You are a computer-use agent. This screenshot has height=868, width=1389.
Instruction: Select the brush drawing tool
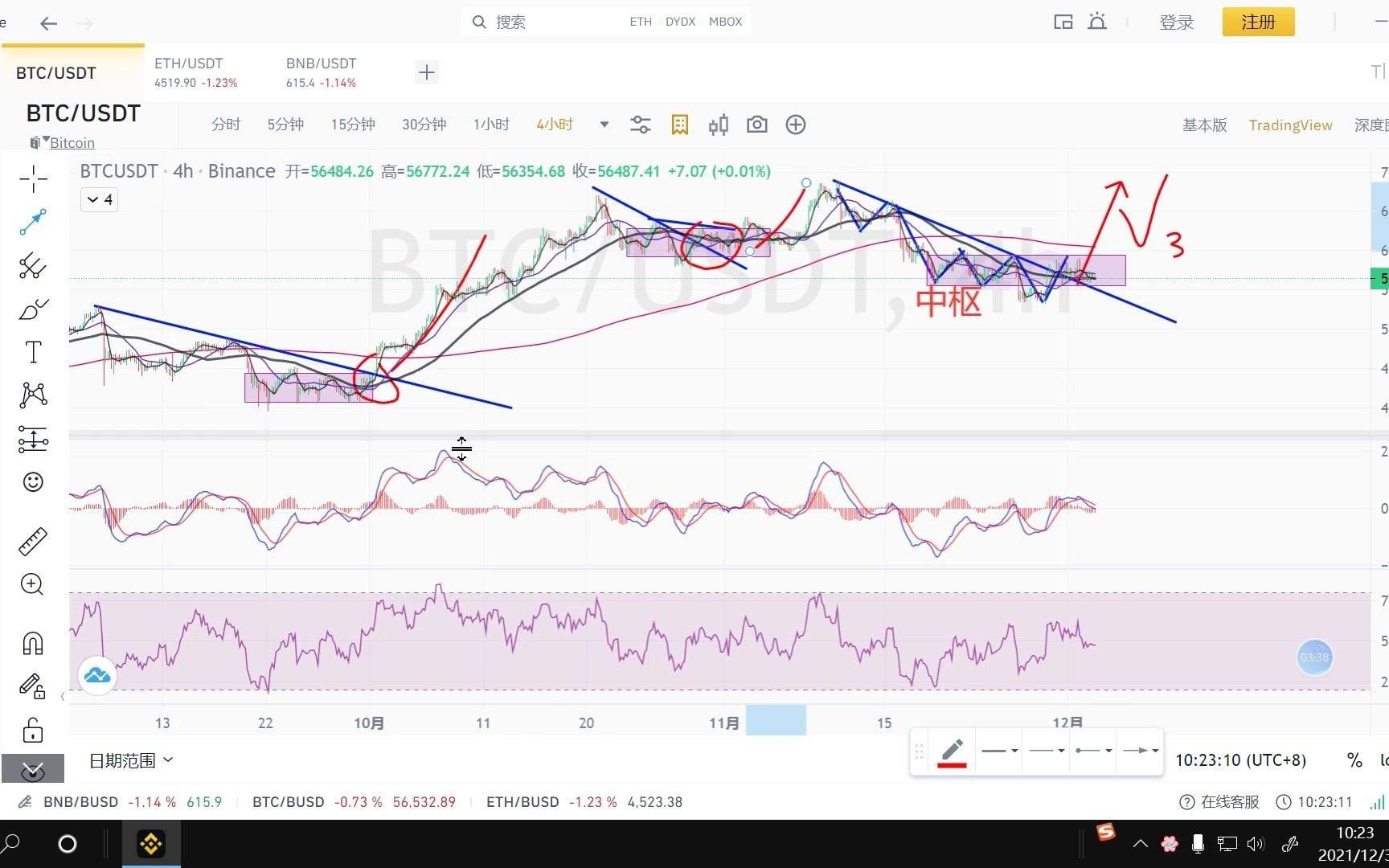[x=33, y=309]
